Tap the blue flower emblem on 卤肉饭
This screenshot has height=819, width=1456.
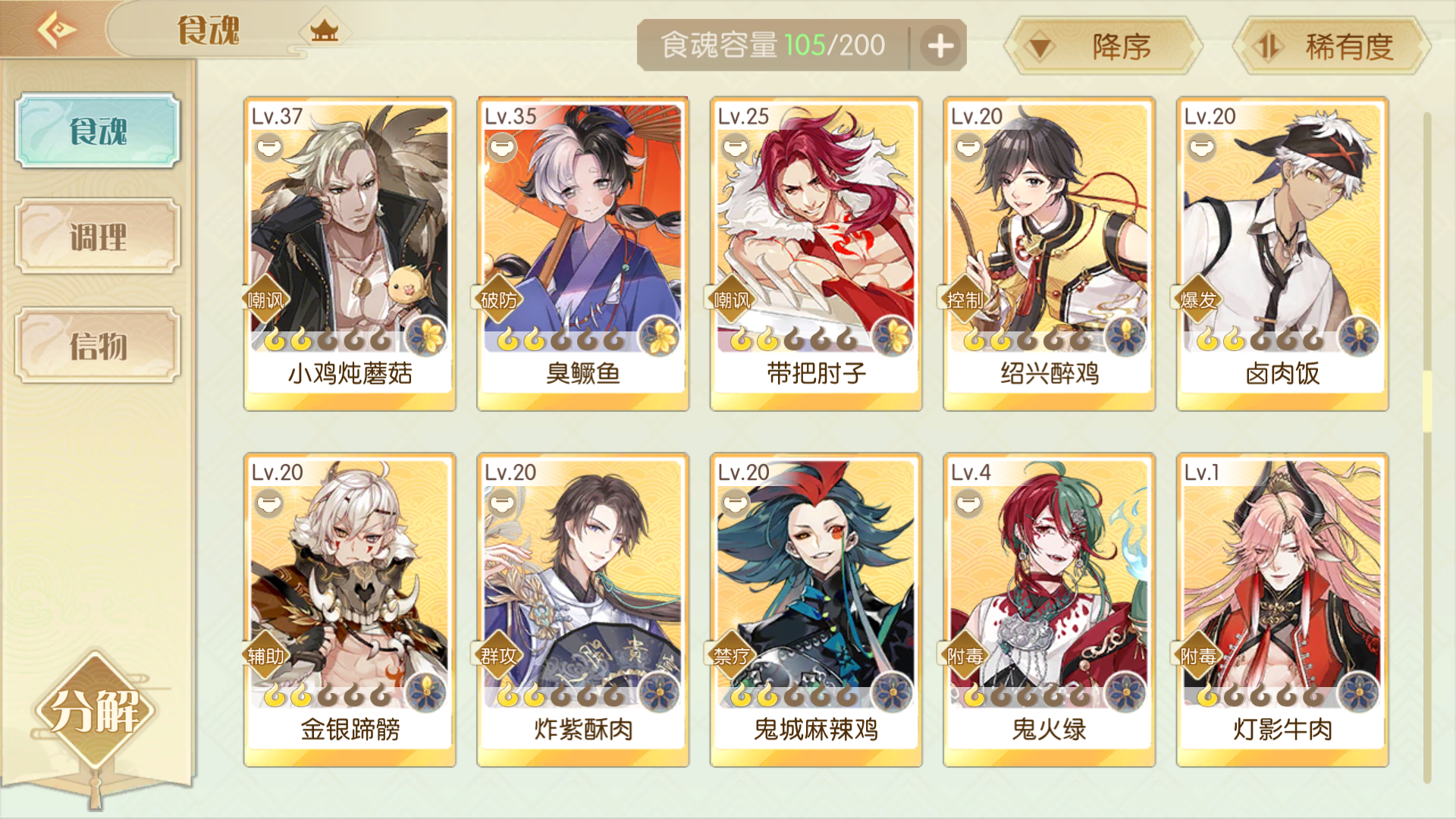[x=1359, y=335]
